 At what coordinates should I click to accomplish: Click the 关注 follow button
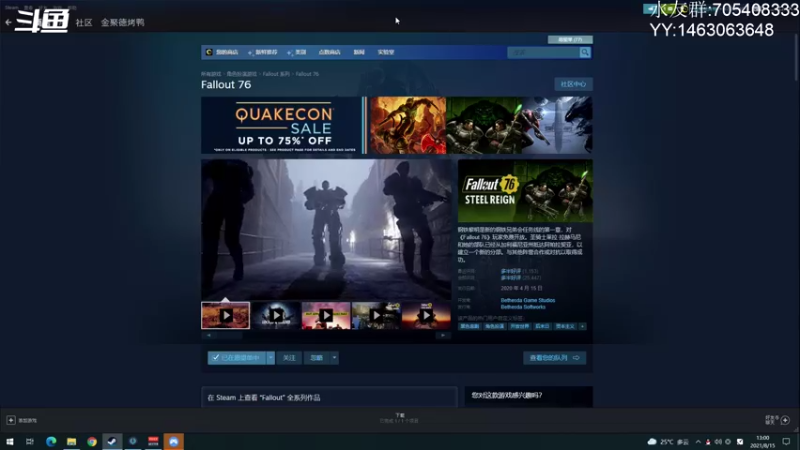point(289,358)
